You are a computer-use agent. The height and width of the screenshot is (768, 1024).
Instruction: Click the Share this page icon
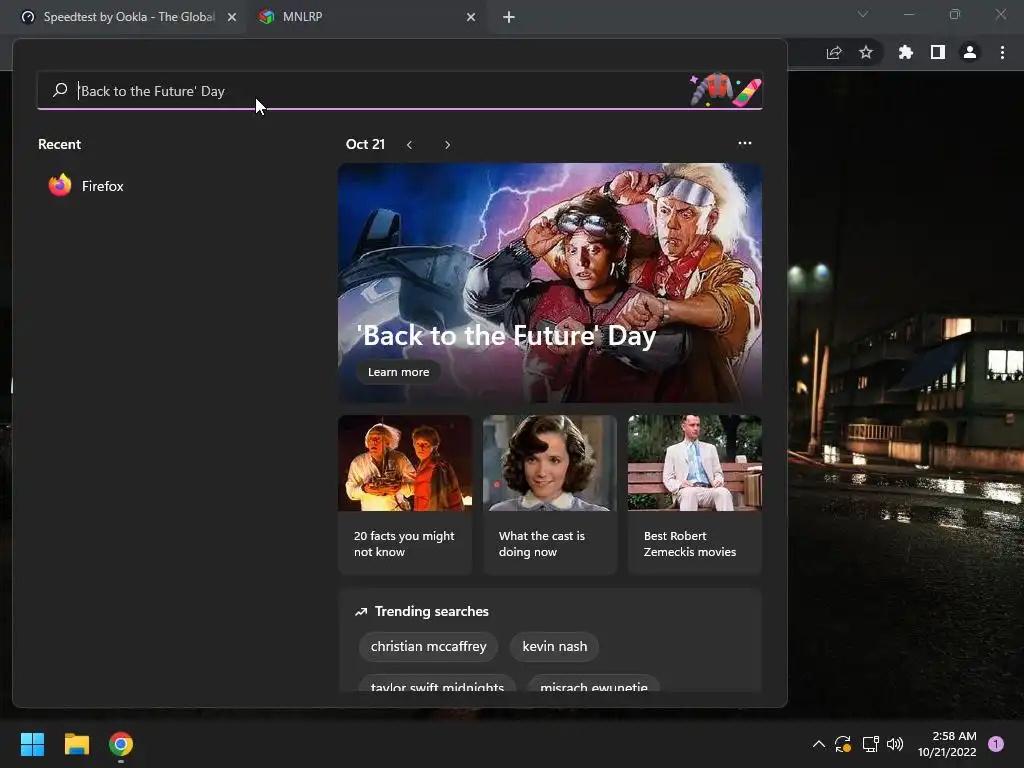point(834,53)
